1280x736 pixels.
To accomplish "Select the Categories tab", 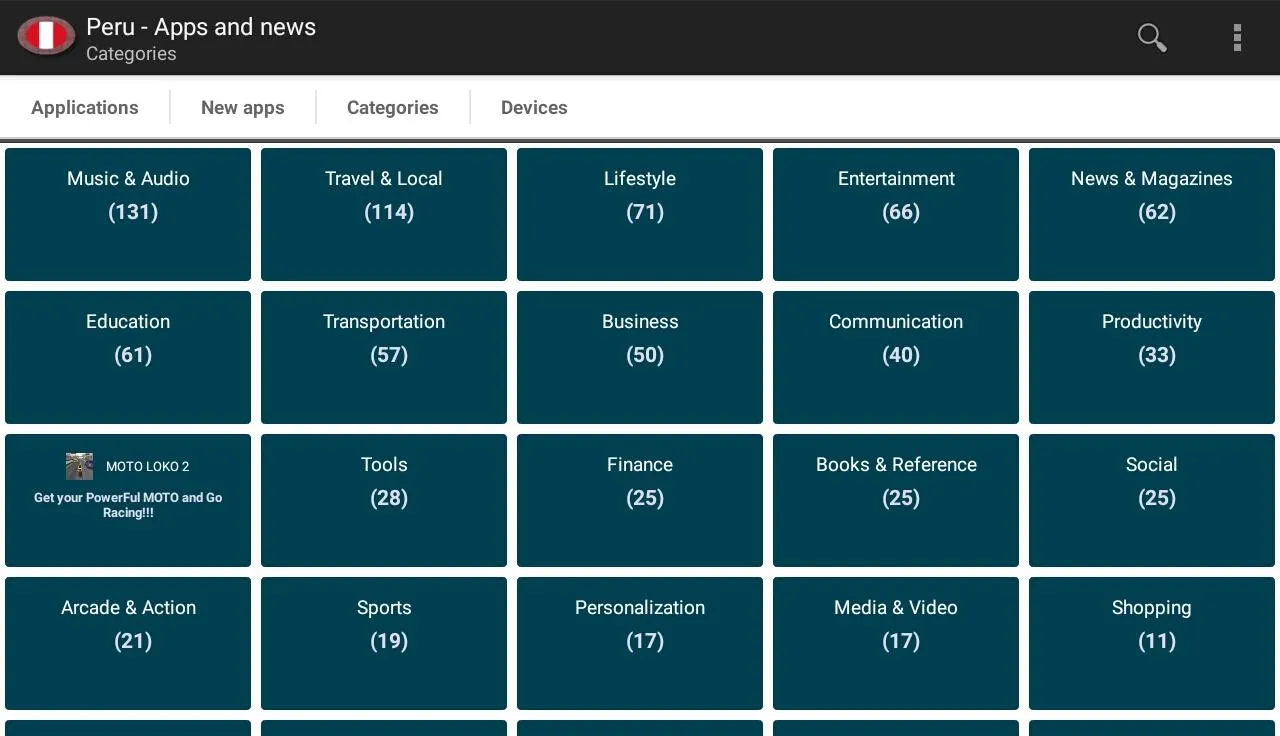I will coord(393,108).
